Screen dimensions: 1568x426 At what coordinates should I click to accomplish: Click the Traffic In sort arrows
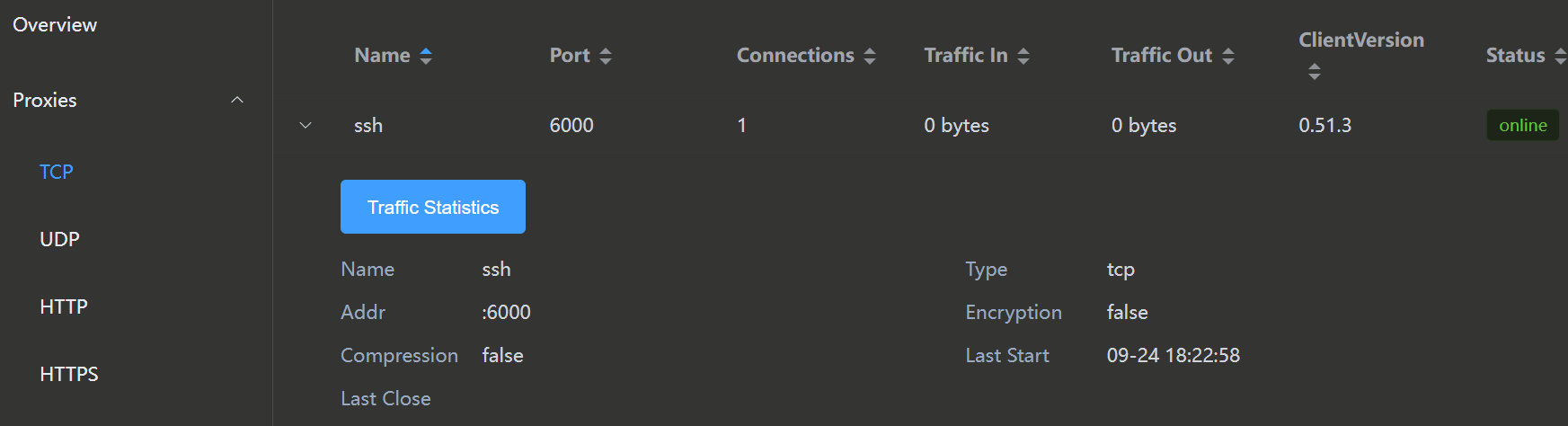pyautogui.click(x=1023, y=56)
